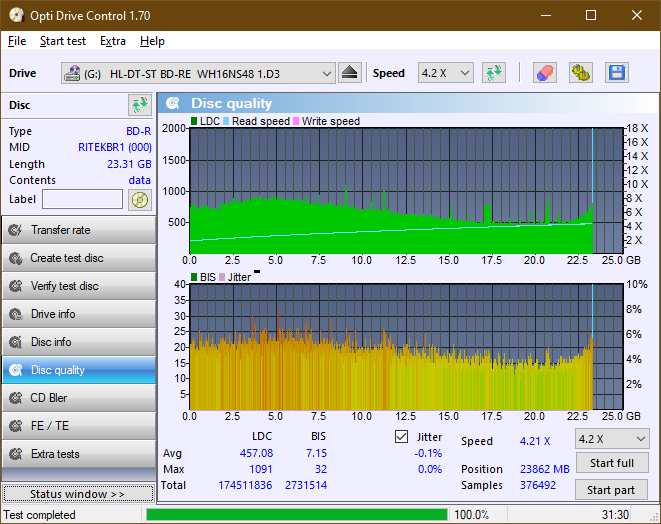Viewport: 661px width, 524px height.
Task: Open the Start test menu
Action: point(63,41)
